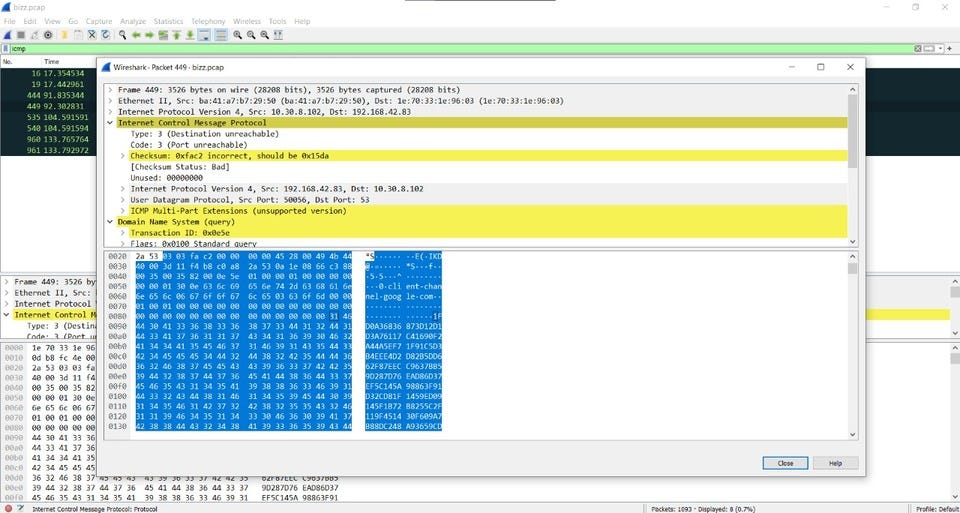The width and height of the screenshot is (960, 513).
Task: Open the Edit menu
Action: pyautogui.click(x=30, y=21)
